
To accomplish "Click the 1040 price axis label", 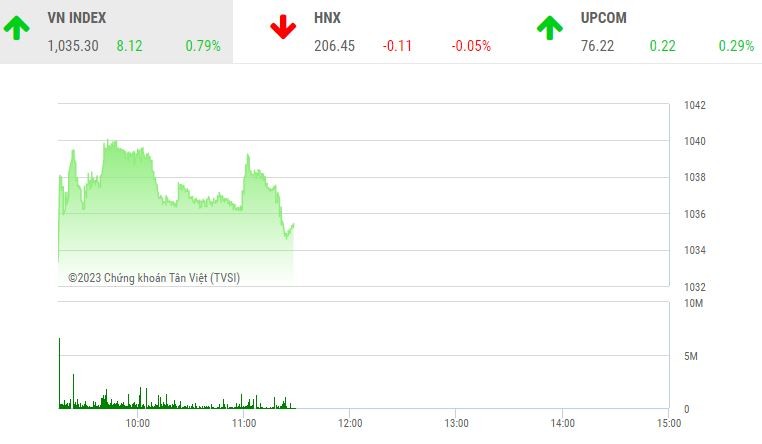I will point(696,142).
